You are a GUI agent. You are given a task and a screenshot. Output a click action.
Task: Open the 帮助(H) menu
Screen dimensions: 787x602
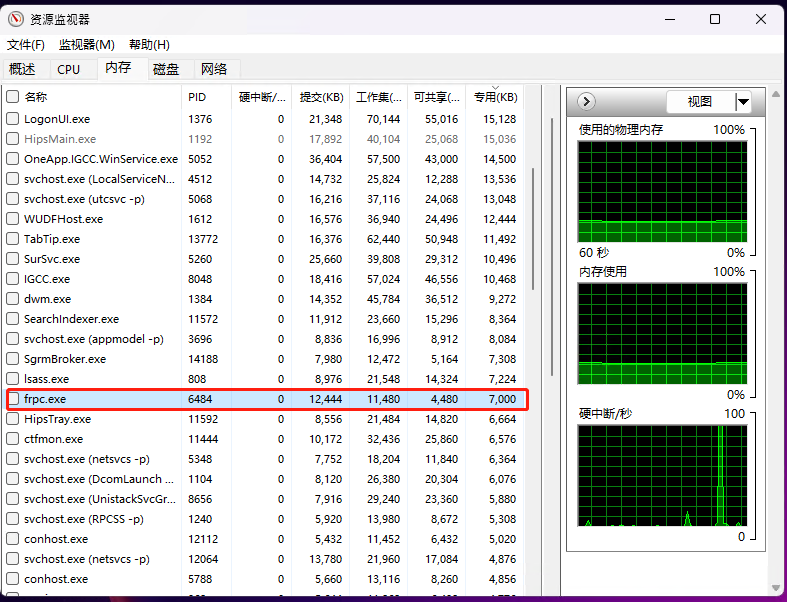[x=149, y=45]
